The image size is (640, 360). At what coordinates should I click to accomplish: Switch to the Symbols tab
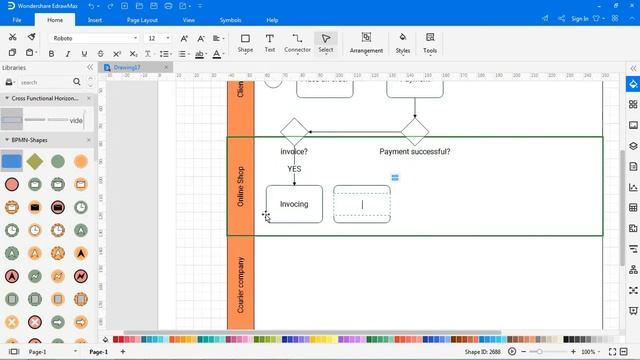[230, 20]
